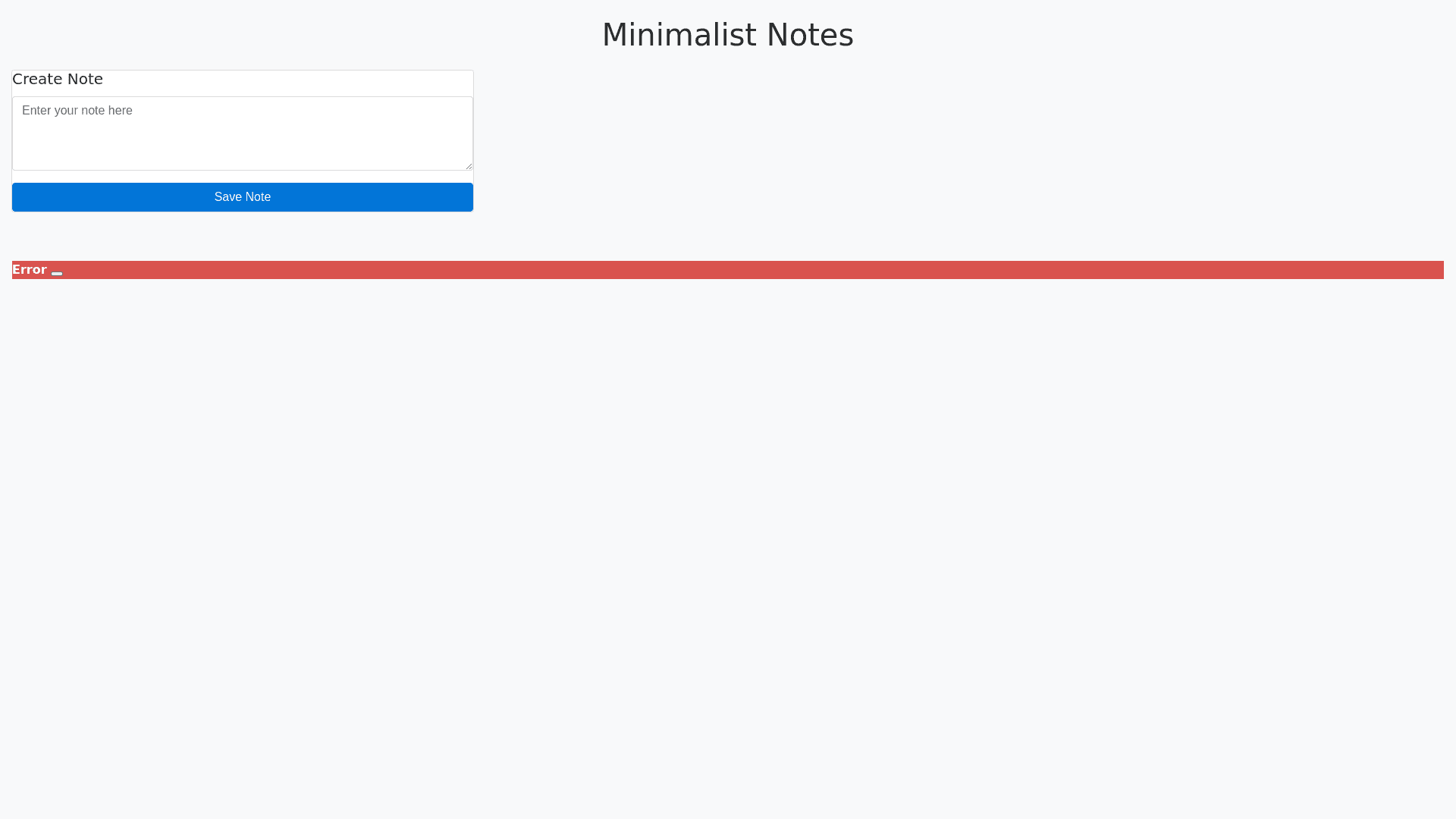Click the tiny button beside the Error text
The width and height of the screenshot is (1456, 819).
tap(57, 273)
